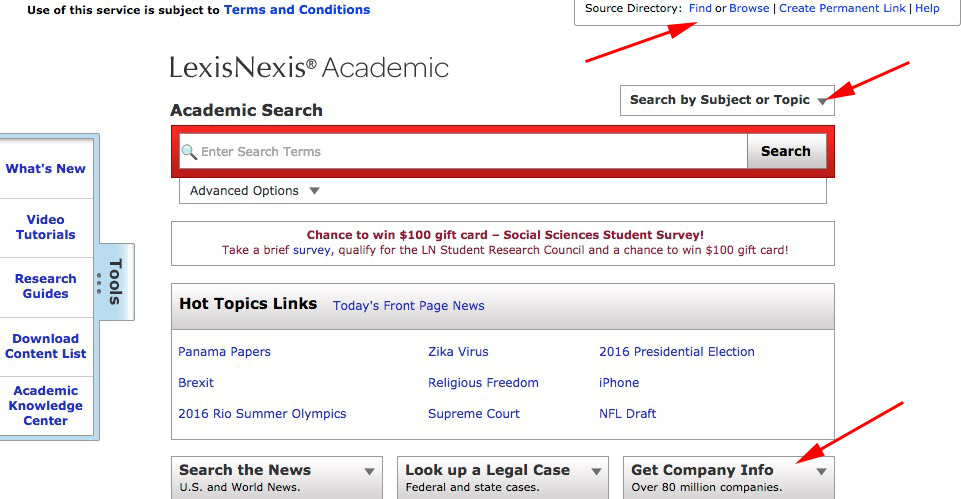Click the gift card survey headline

tap(505, 235)
